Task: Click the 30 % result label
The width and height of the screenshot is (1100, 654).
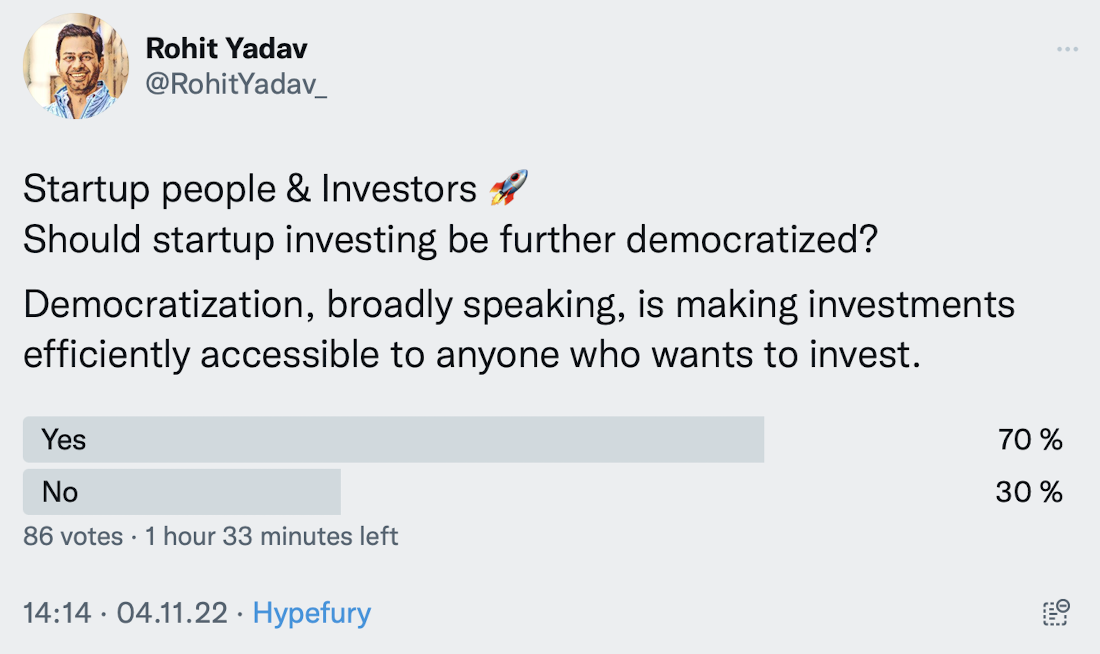Action: click(1029, 492)
